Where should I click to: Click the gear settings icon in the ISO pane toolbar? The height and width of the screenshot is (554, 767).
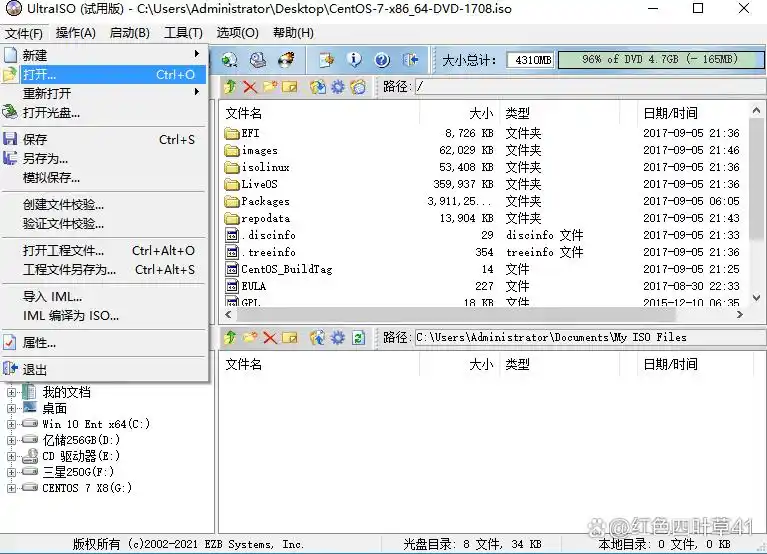(x=338, y=87)
